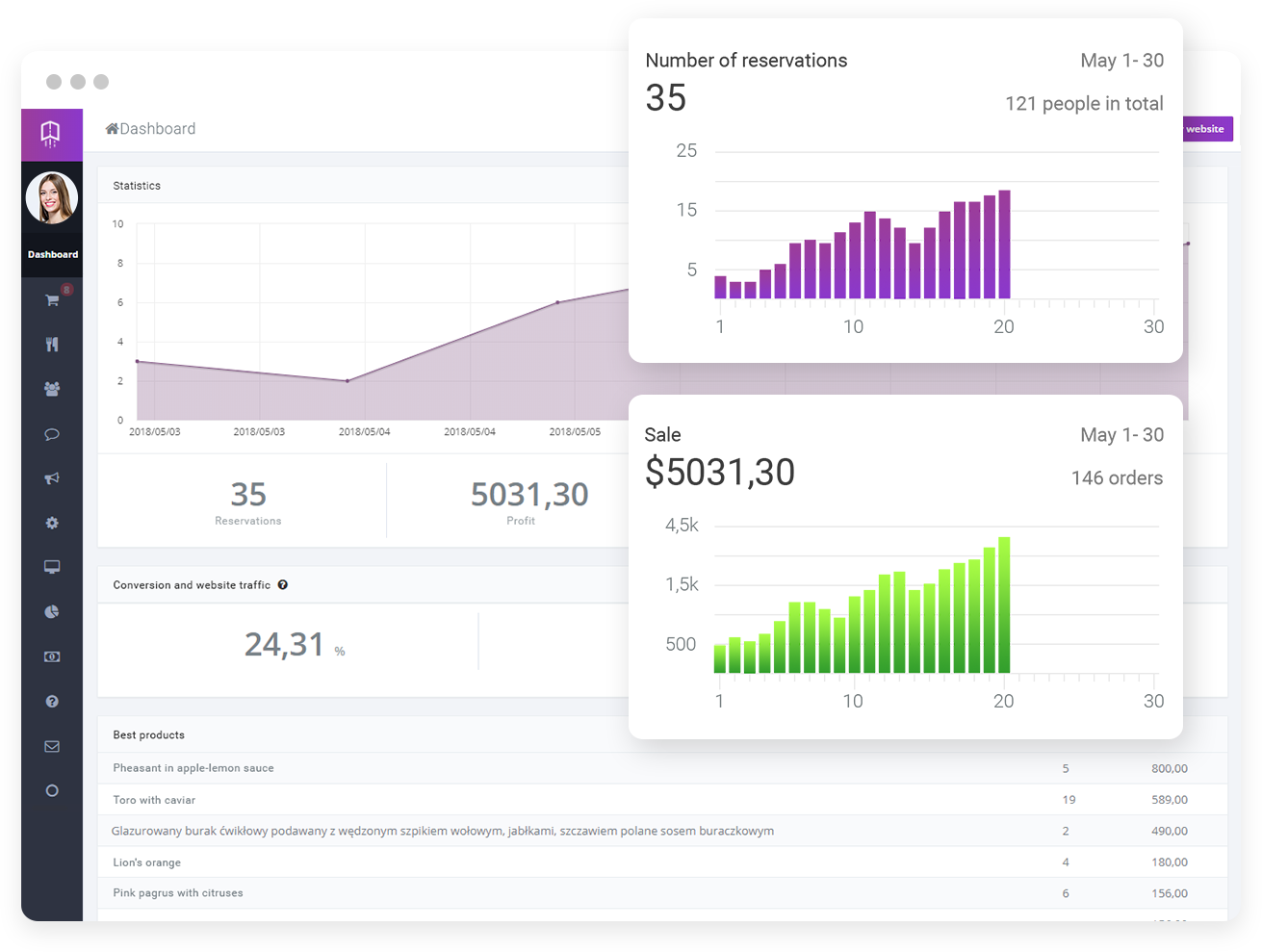This screenshot has width=1262, height=952.
Task: Select Pink pagrus with citruses row
Action: coord(662,893)
